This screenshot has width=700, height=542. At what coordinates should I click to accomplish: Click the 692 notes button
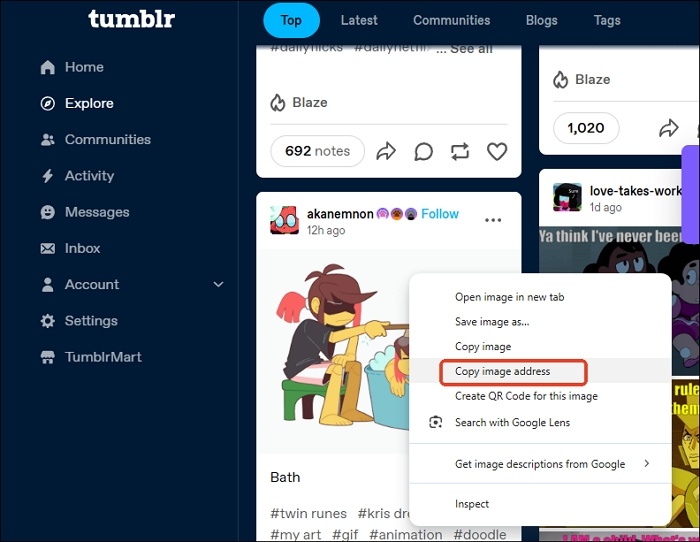pyautogui.click(x=317, y=151)
